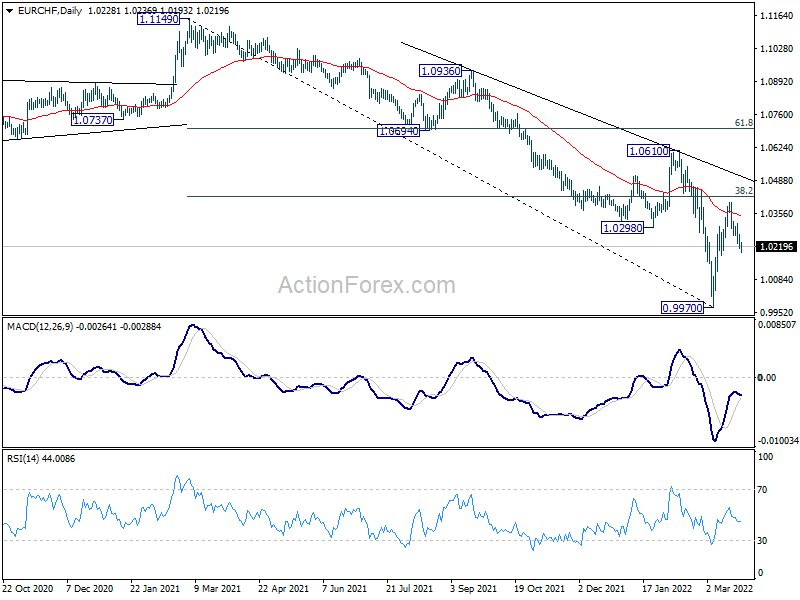Screen dimensions: 800x600
Task: Select the 61.8 Fibonacci level label
Action: [743, 123]
